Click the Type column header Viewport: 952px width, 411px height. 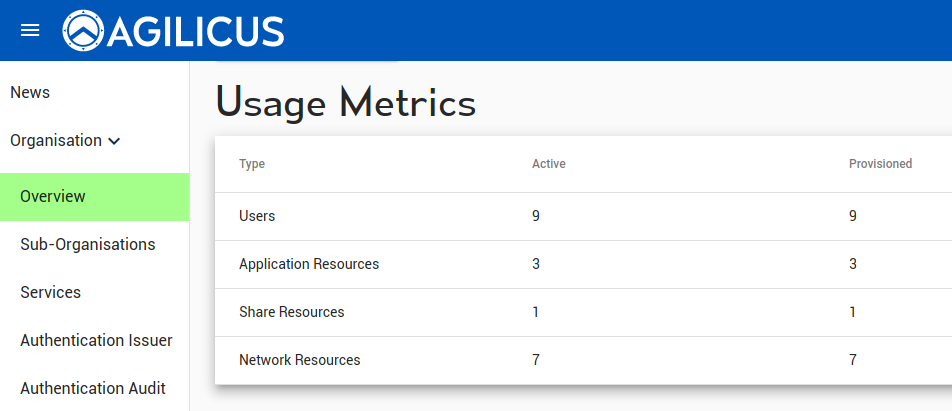point(252,164)
